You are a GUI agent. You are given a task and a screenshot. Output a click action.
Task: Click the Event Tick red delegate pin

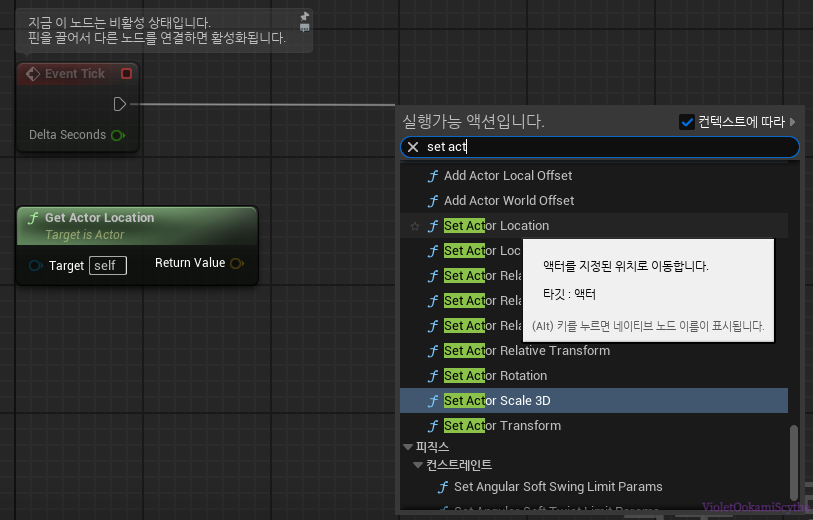(x=127, y=74)
